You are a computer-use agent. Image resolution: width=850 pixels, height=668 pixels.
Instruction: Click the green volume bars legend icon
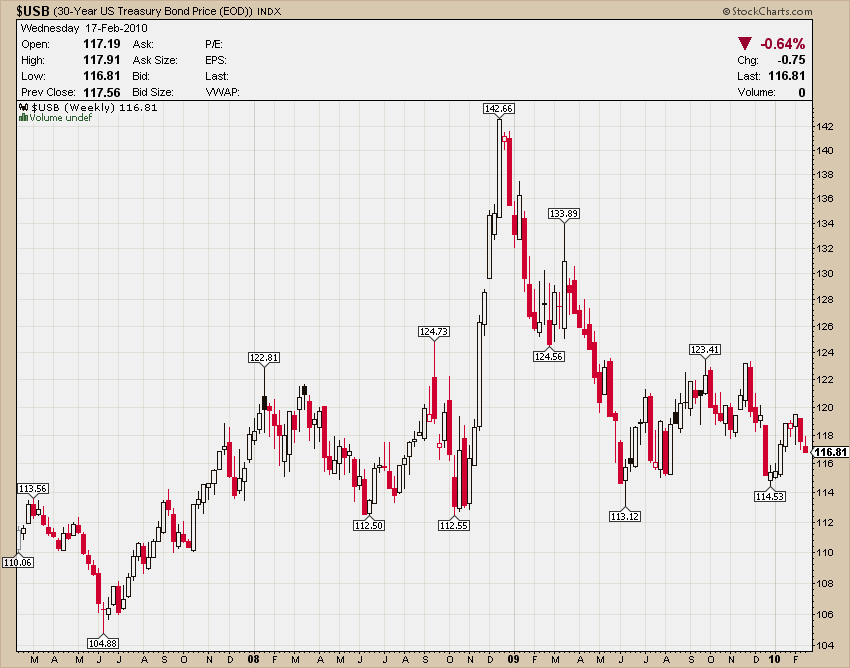(x=23, y=118)
